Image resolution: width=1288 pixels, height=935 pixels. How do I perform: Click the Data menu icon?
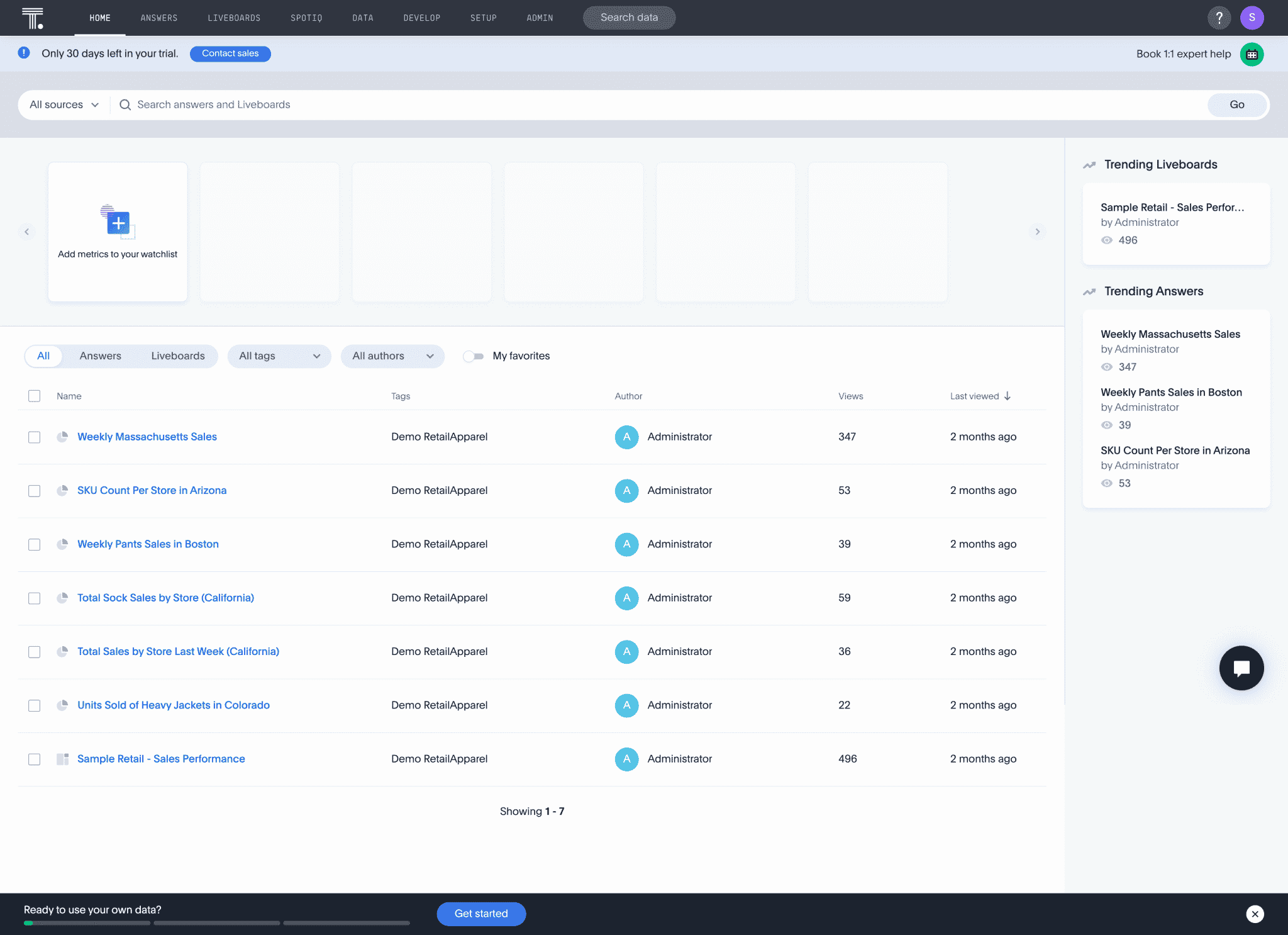(362, 17)
